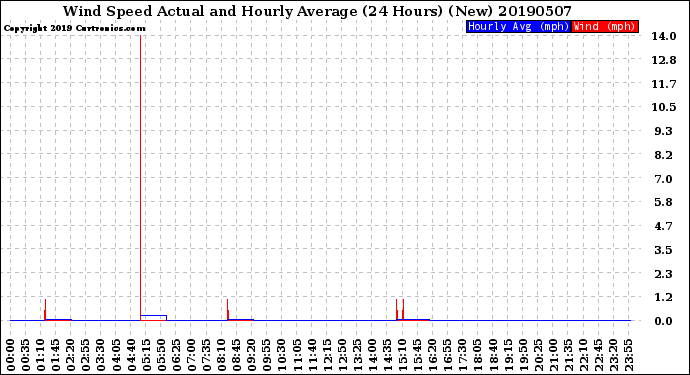Click the 09:20 time axis label
This screenshot has width=690, height=375.
click(252, 355)
